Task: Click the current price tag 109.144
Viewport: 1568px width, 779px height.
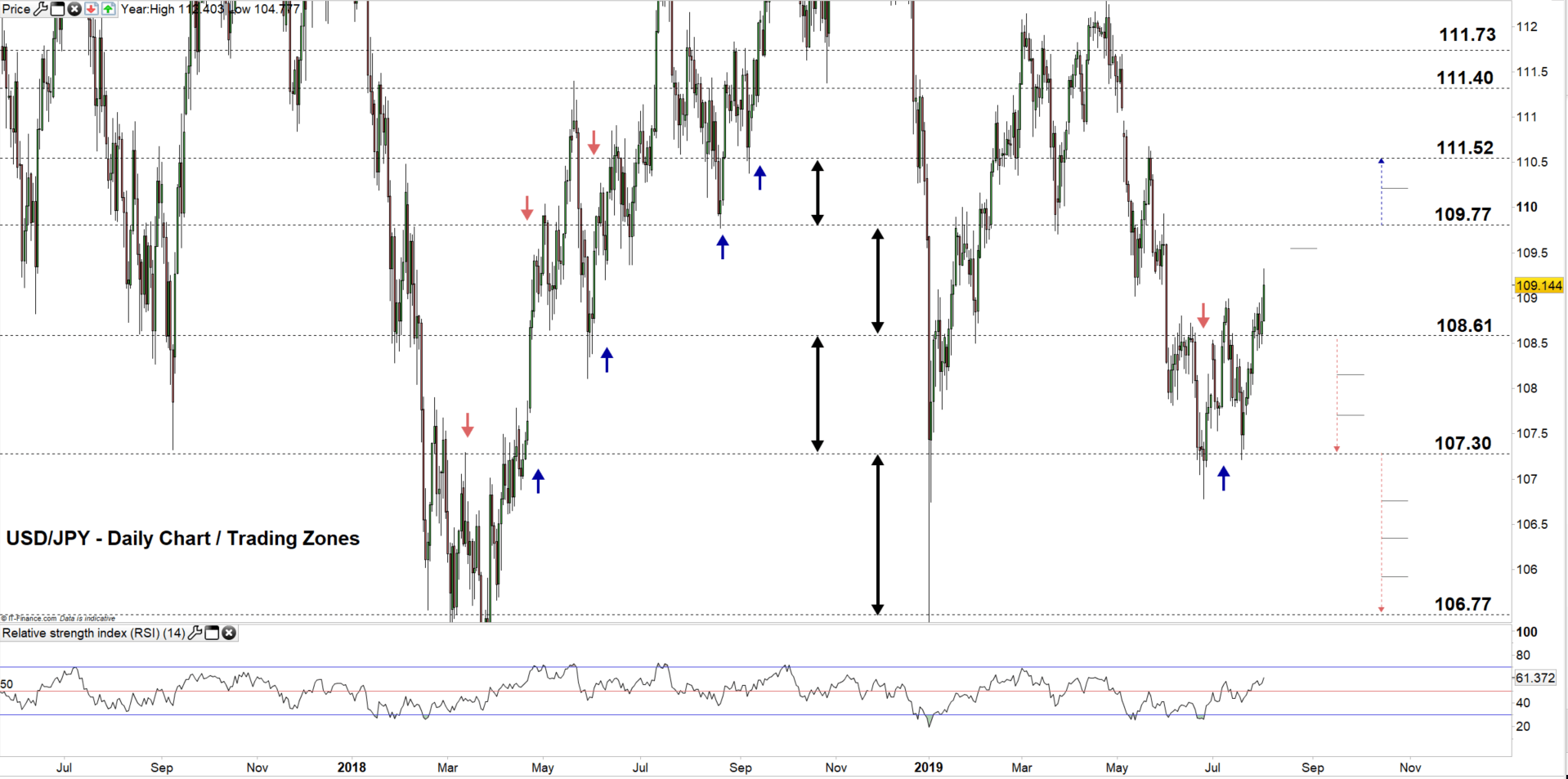Action: (1539, 285)
